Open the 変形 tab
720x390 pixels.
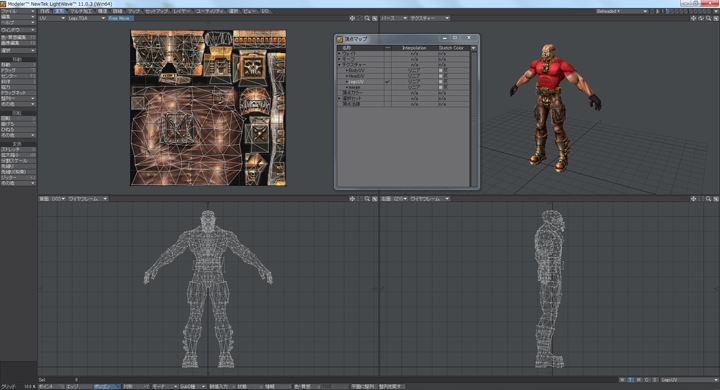pyautogui.click(x=60, y=11)
